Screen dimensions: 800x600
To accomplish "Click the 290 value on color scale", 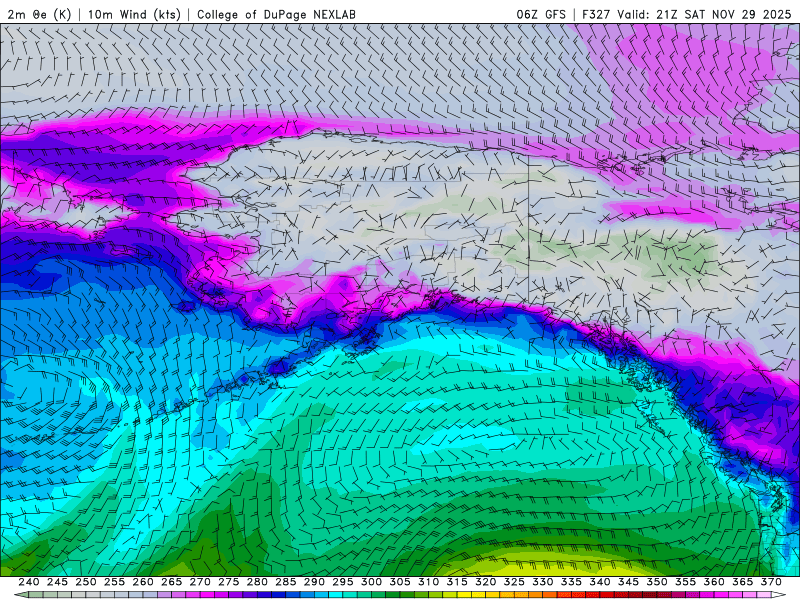I will 314,582.
